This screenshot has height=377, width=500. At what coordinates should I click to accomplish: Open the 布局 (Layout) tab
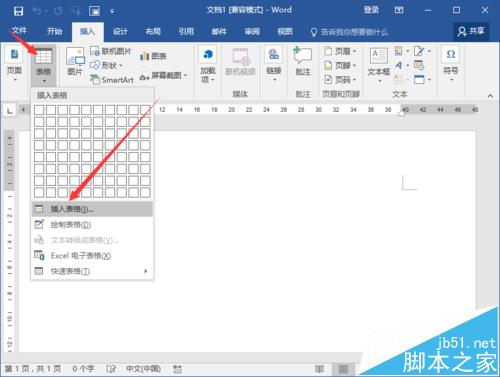153,31
